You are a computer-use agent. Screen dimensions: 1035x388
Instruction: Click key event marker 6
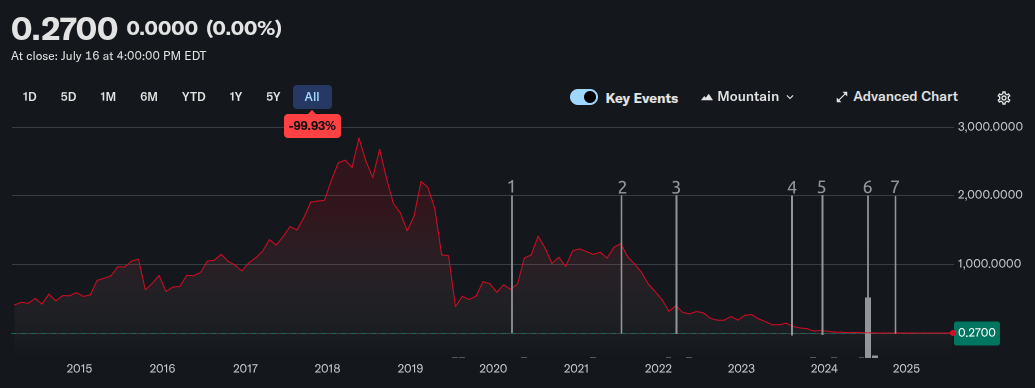[867, 187]
